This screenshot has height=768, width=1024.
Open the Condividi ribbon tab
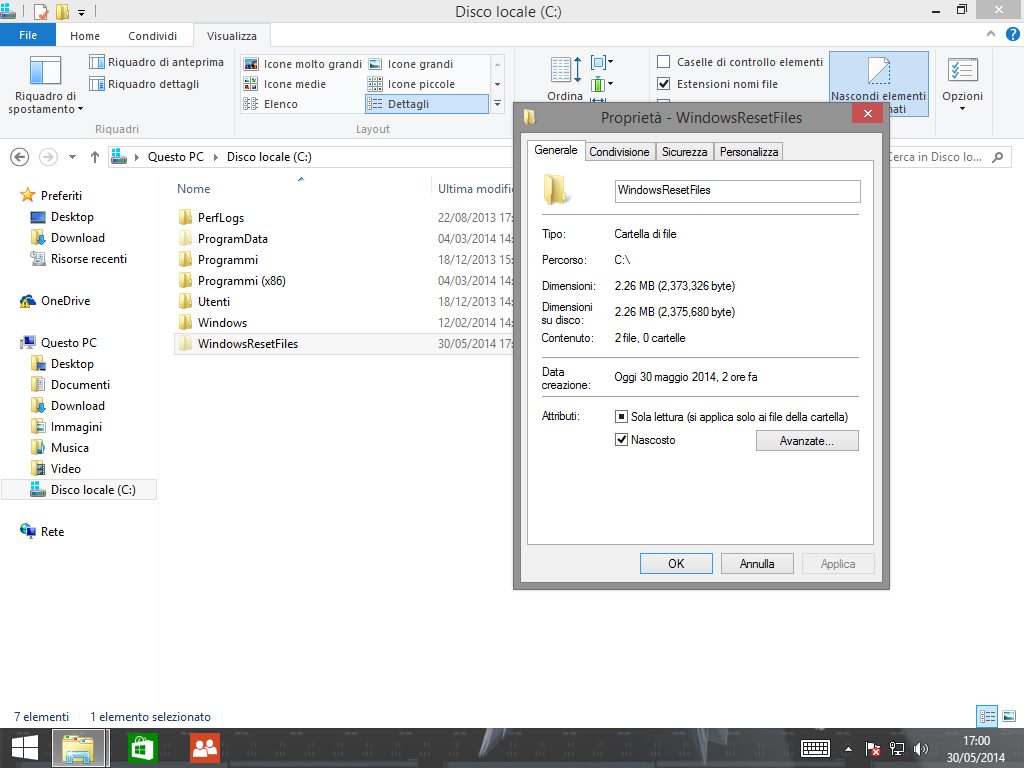[x=152, y=36]
